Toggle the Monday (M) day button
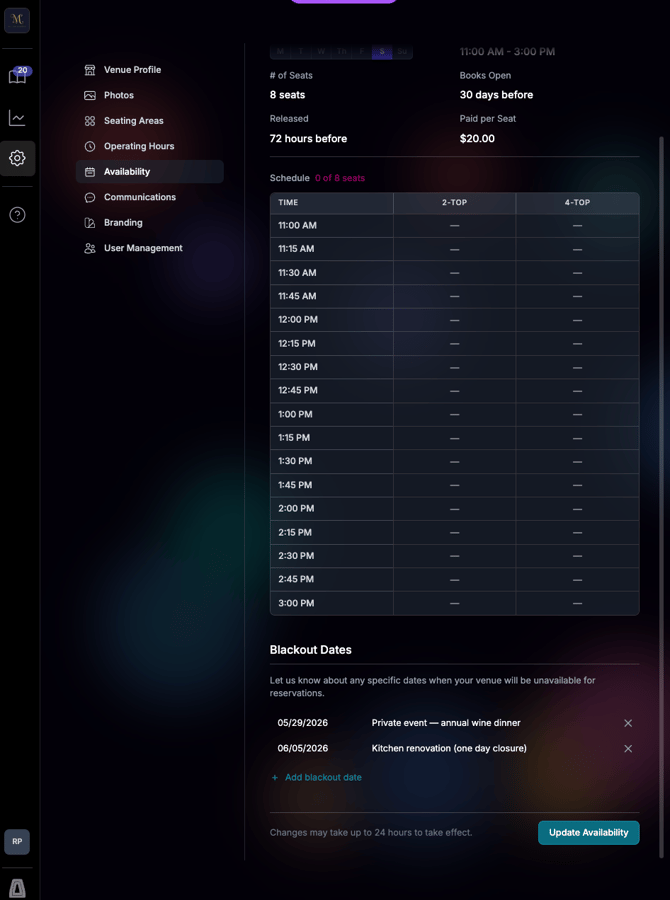 (x=280, y=51)
